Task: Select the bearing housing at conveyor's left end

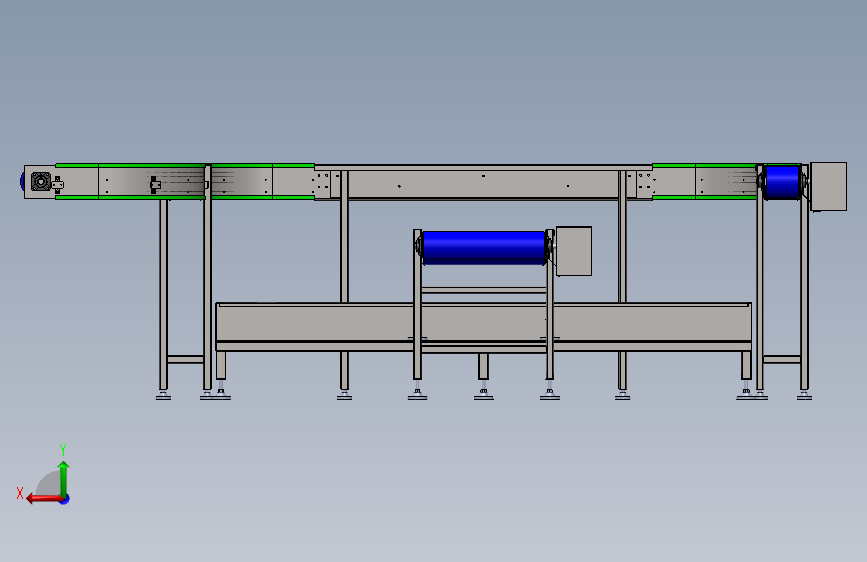Action: pos(41,181)
